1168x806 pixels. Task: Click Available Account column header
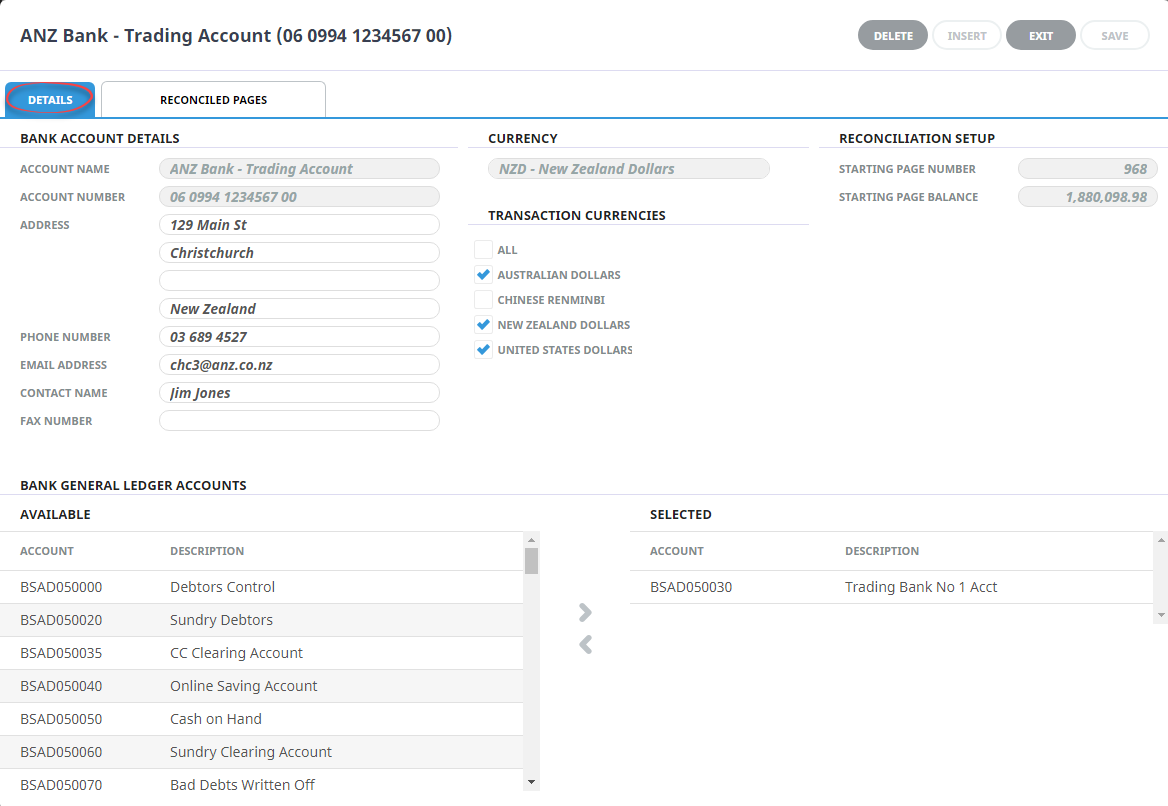click(x=47, y=551)
